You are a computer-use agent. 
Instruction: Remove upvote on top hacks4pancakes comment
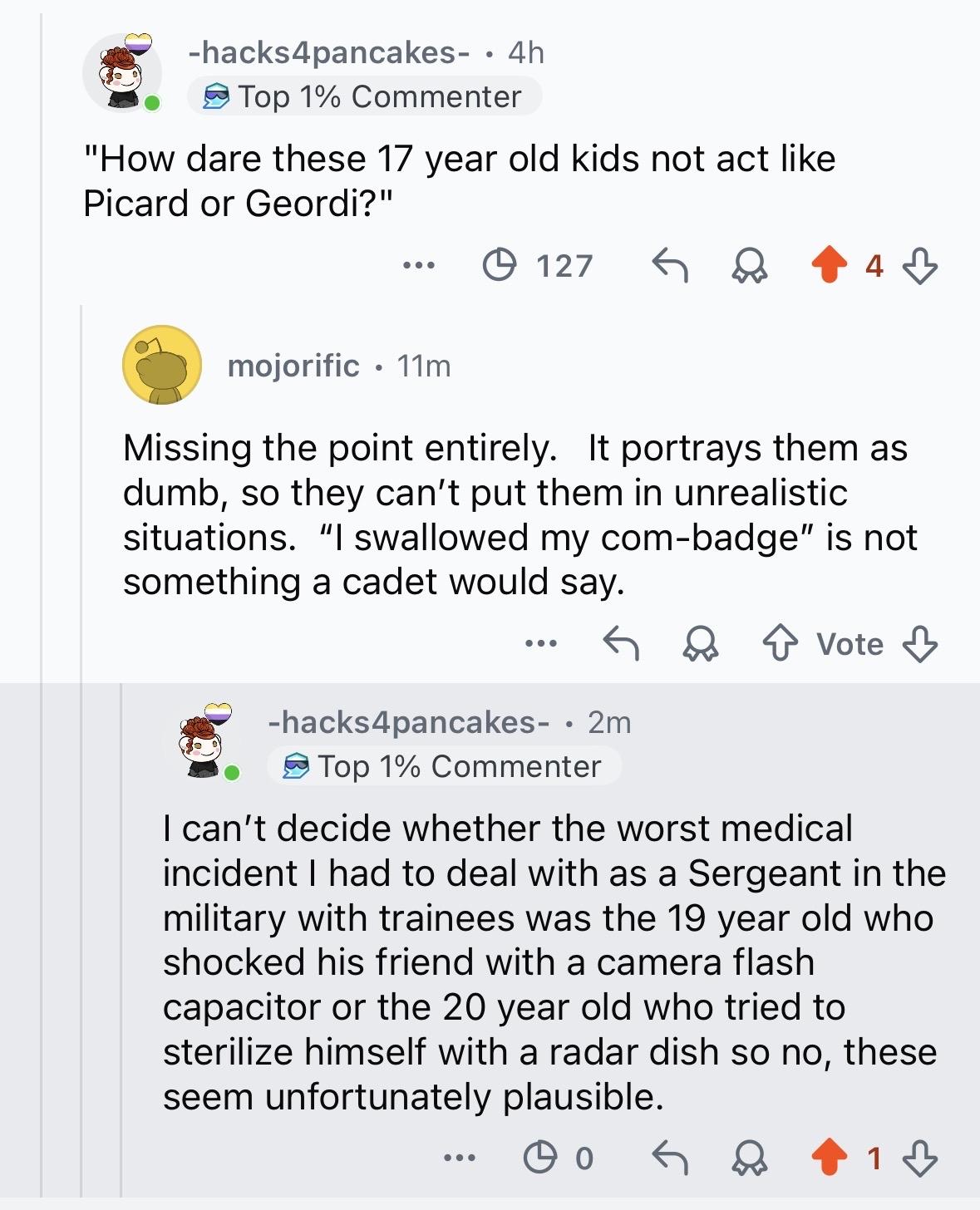(828, 266)
